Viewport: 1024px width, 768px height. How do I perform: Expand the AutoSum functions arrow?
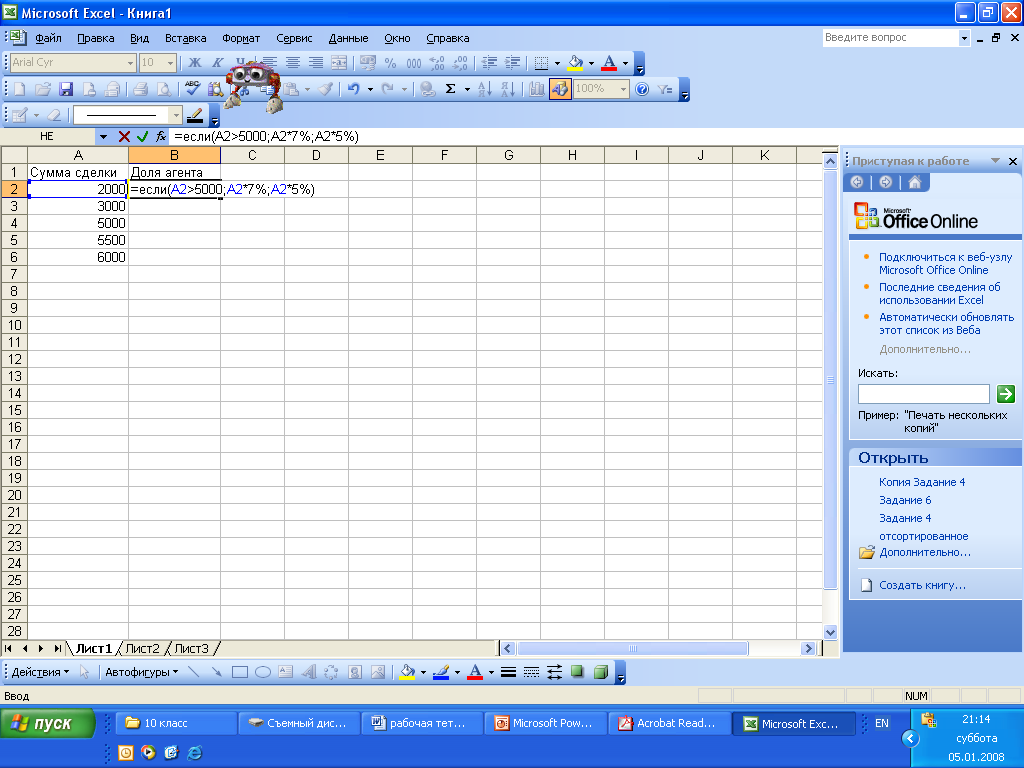(x=467, y=89)
